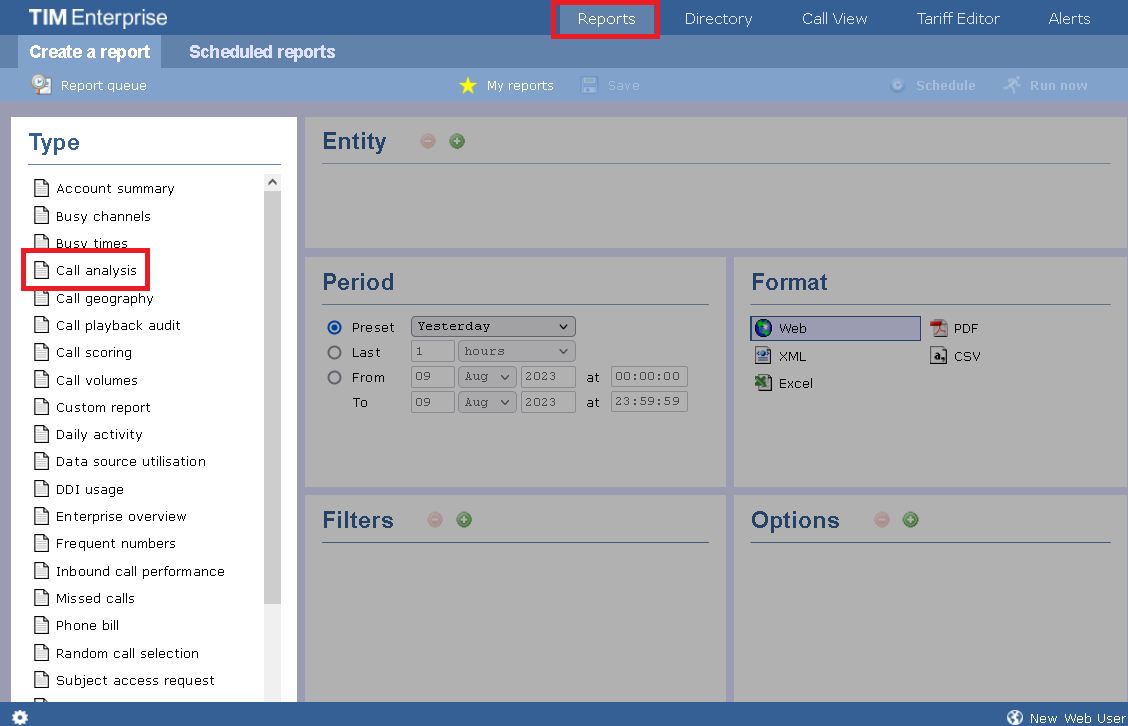Select the Call analysis report type

94,270
